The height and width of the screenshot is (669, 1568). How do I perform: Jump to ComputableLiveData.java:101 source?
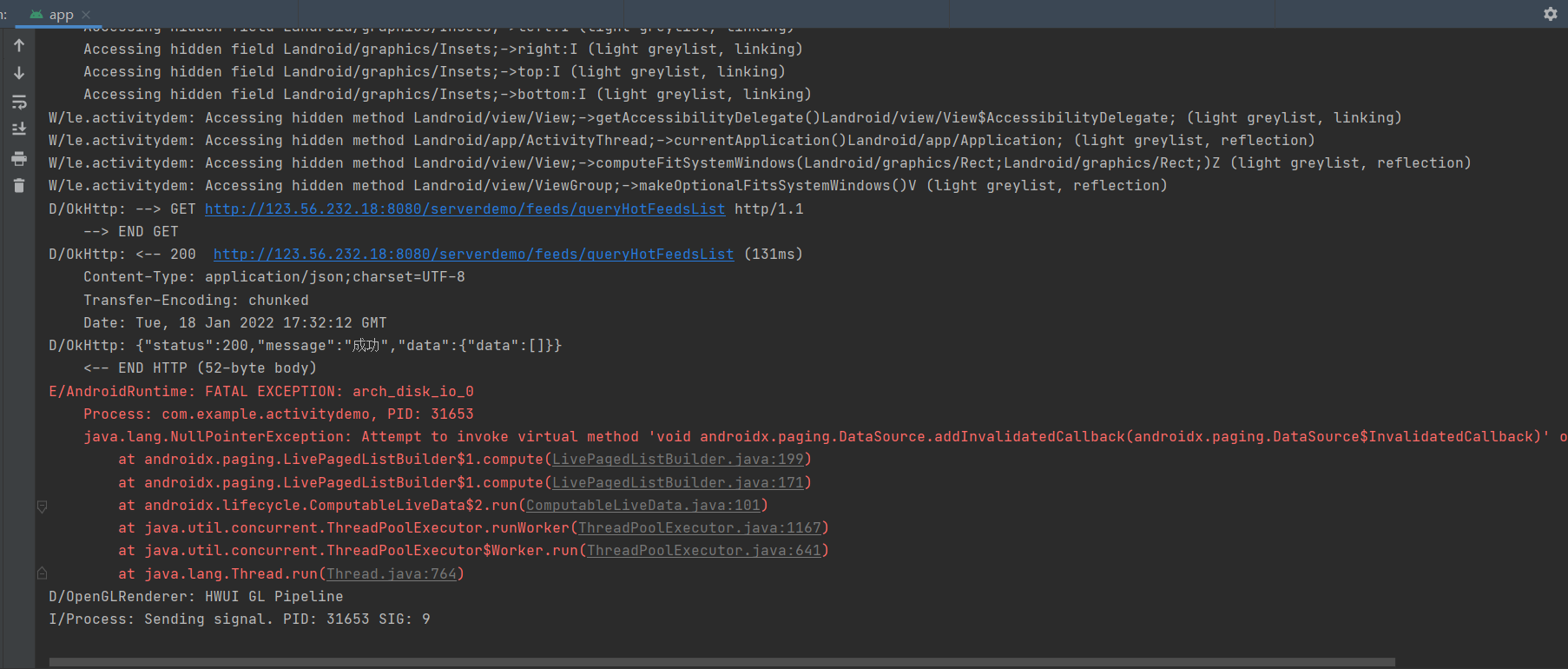pyautogui.click(x=643, y=505)
